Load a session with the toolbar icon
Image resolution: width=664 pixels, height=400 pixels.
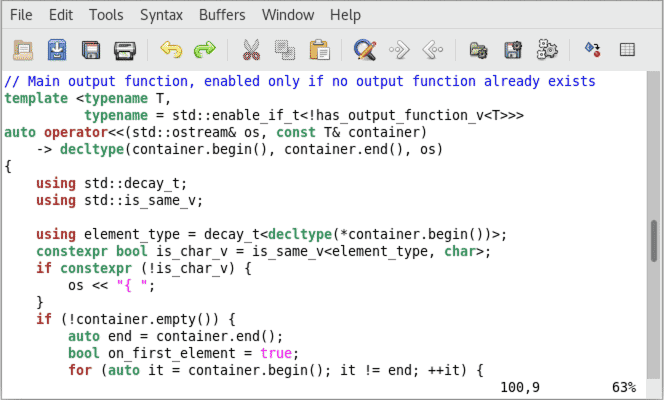coord(479,49)
